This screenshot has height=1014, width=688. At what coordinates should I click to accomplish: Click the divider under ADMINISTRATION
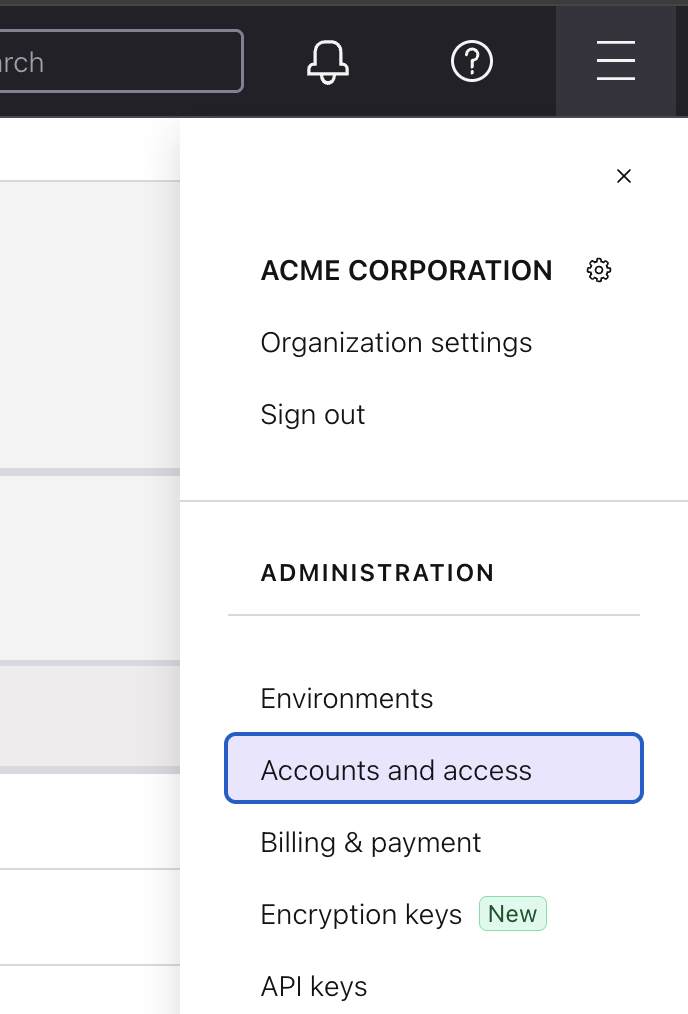pyautogui.click(x=434, y=613)
